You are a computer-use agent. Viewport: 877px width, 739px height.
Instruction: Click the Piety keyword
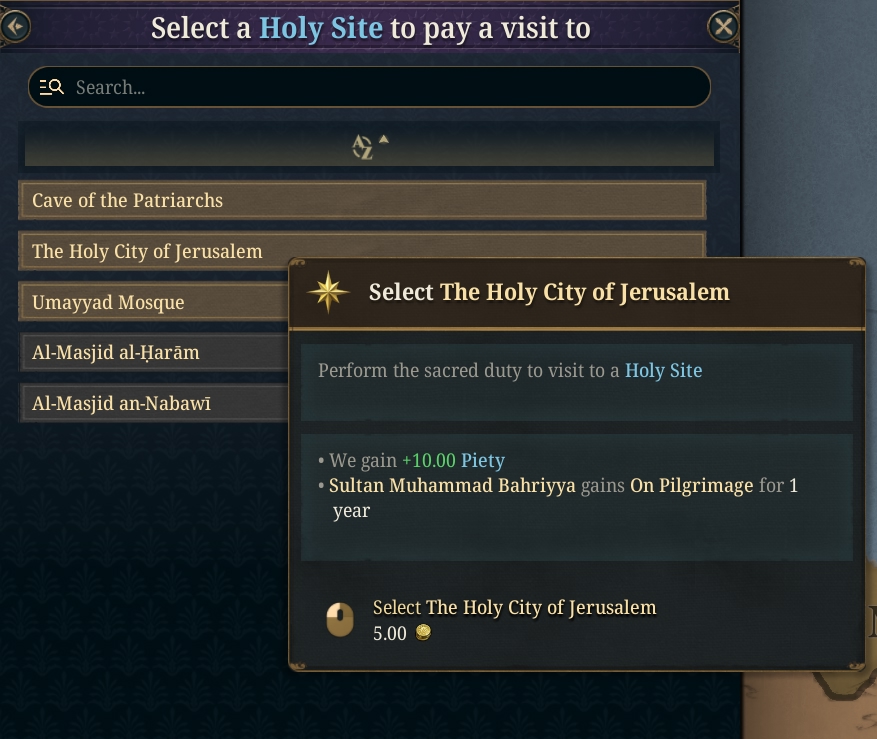tap(483, 460)
